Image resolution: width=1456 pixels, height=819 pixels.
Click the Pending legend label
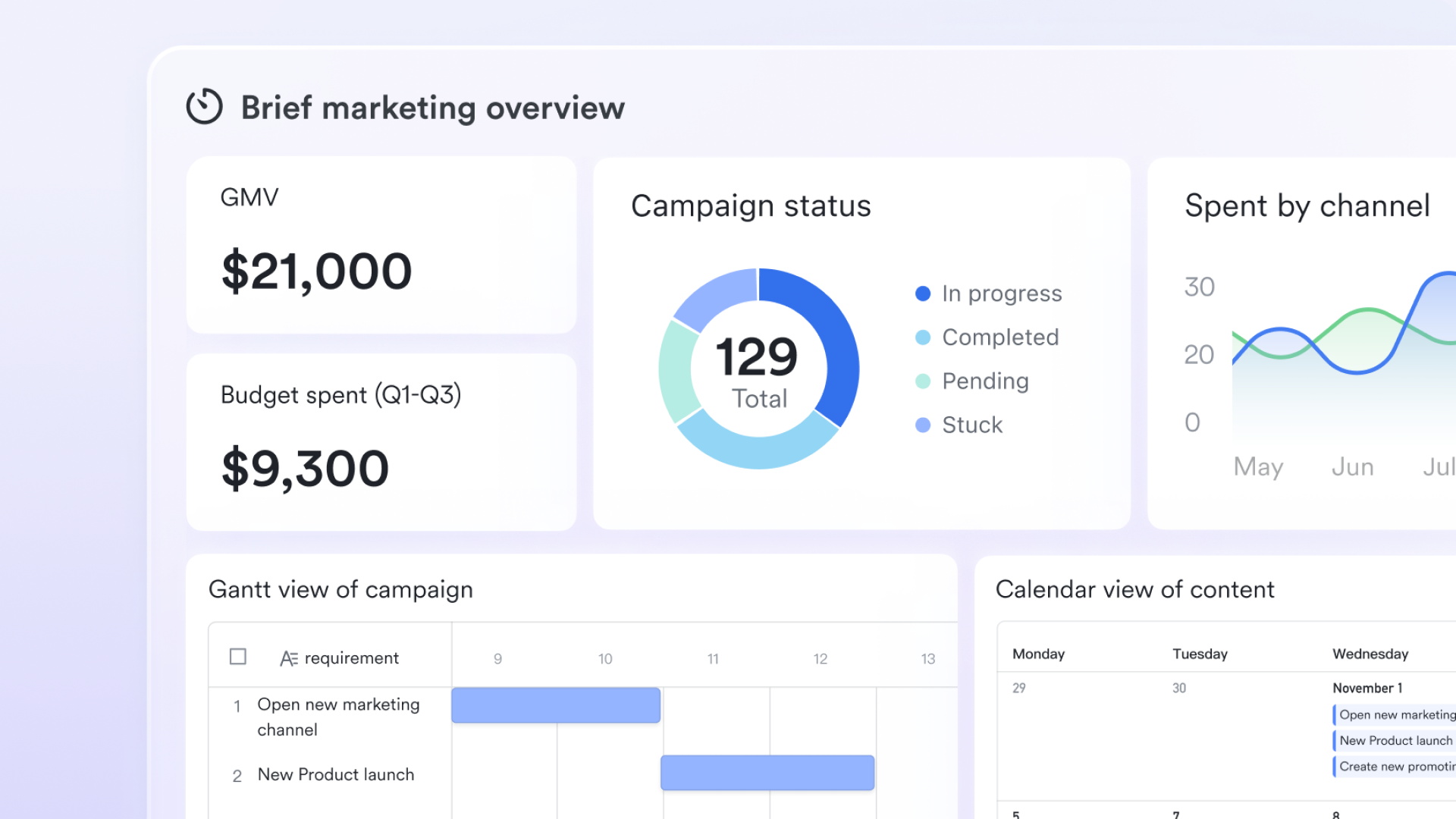coord(985,381)
